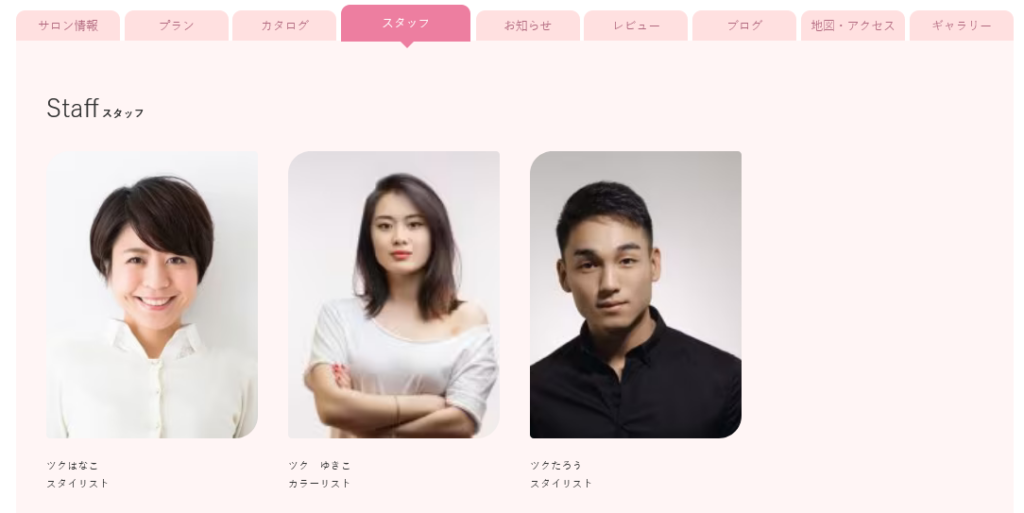This screenshot has height=513, width=1024.
Task: Click the photo of ツクはなこ
Action: coord(152,294)
